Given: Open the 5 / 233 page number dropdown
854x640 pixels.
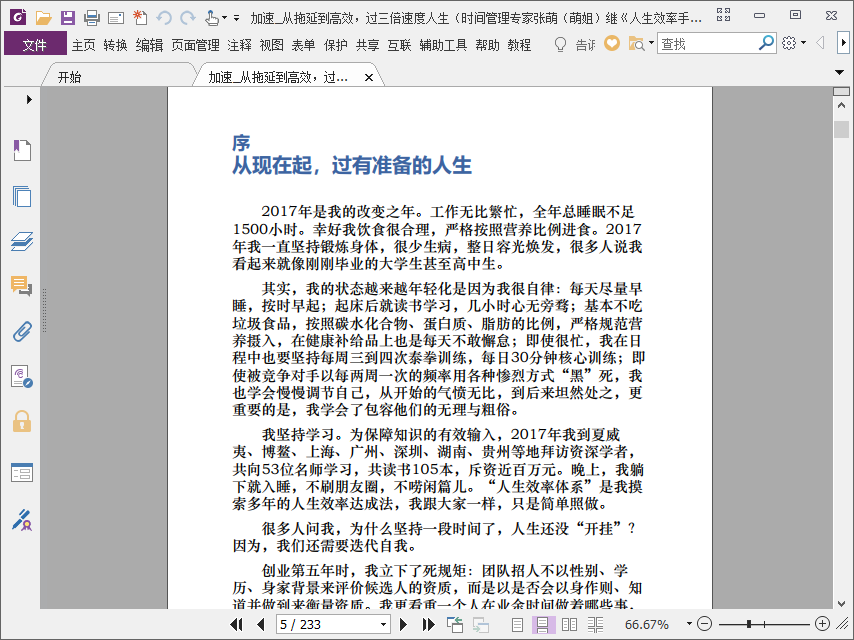Looking at the screenshot, I should click(x=383, y=625).
